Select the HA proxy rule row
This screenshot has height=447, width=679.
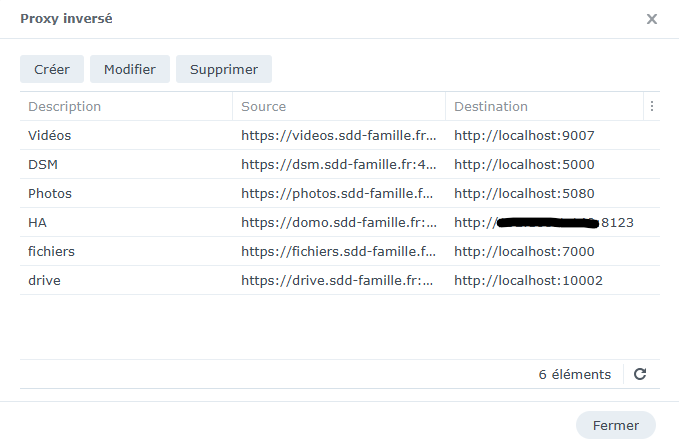click(37, 222)
